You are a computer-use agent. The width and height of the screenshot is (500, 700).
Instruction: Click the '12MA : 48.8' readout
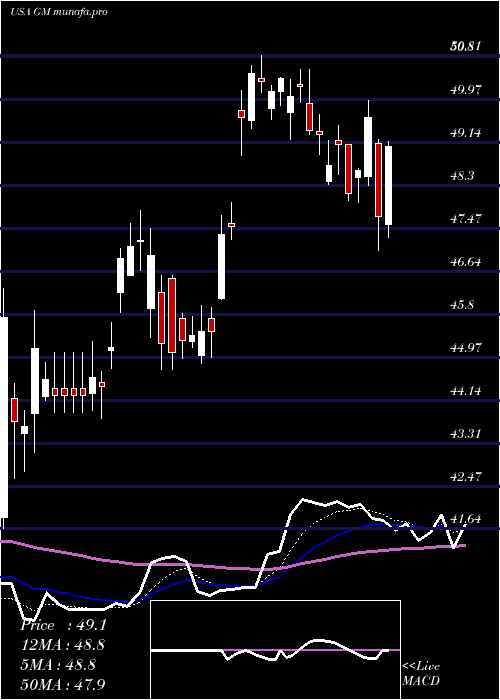pyautogui.click(x=63, y=645)
